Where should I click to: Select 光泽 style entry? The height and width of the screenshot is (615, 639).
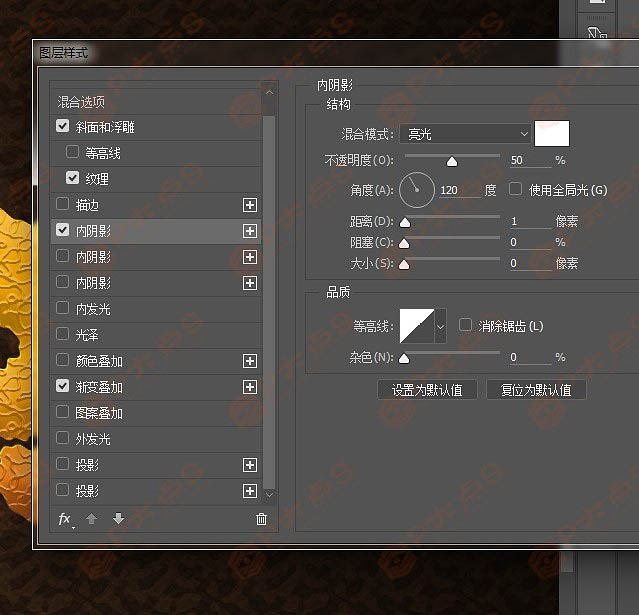click(156, 335)
